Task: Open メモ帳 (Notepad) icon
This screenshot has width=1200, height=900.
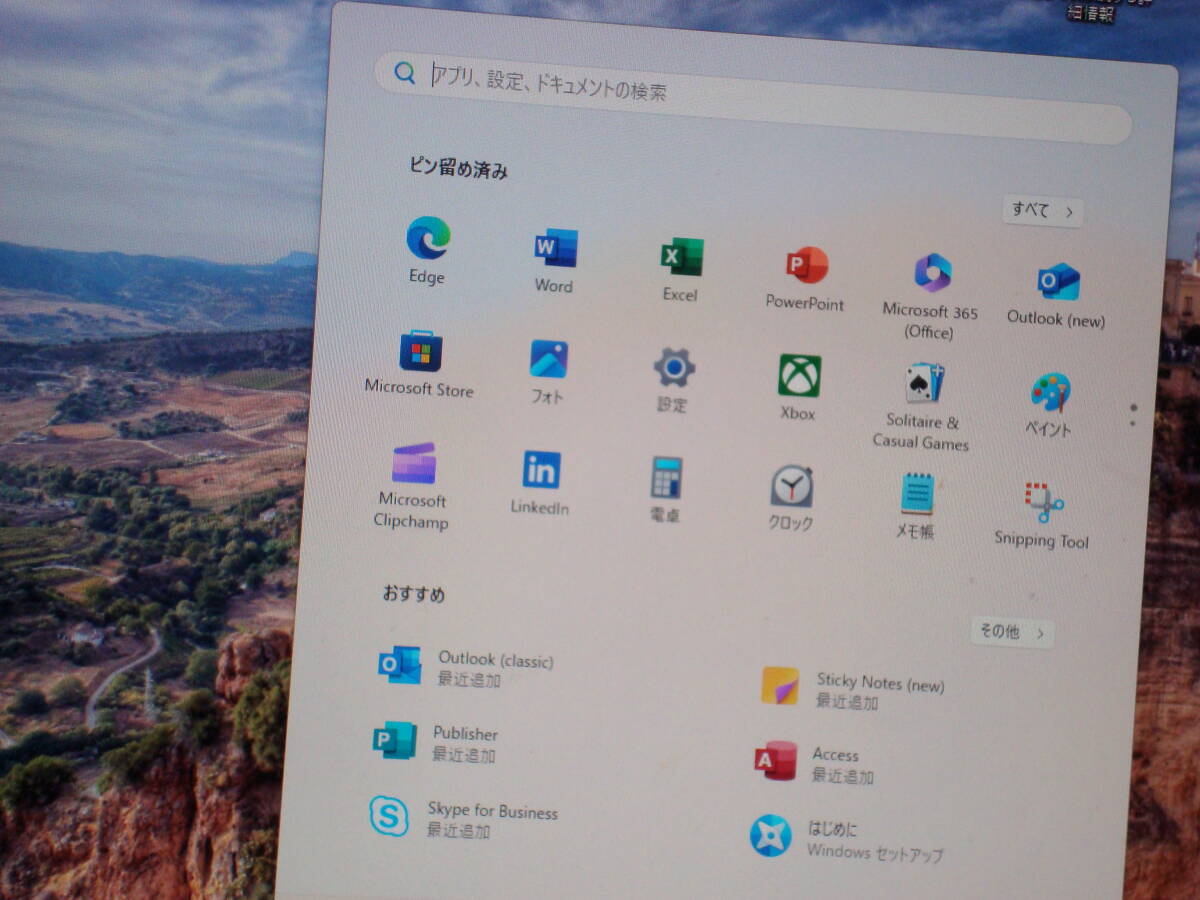Action: click(916, 495)
